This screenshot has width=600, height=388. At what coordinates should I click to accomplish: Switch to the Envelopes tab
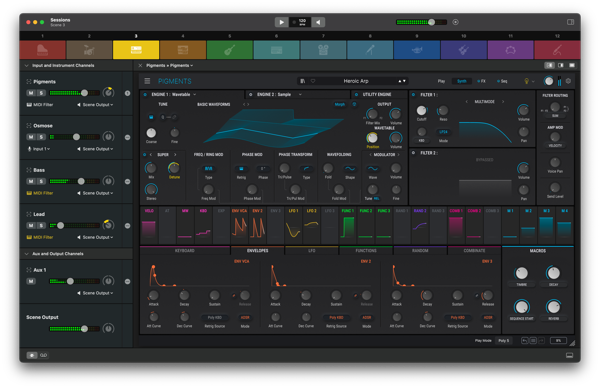[x=258, y=251]
